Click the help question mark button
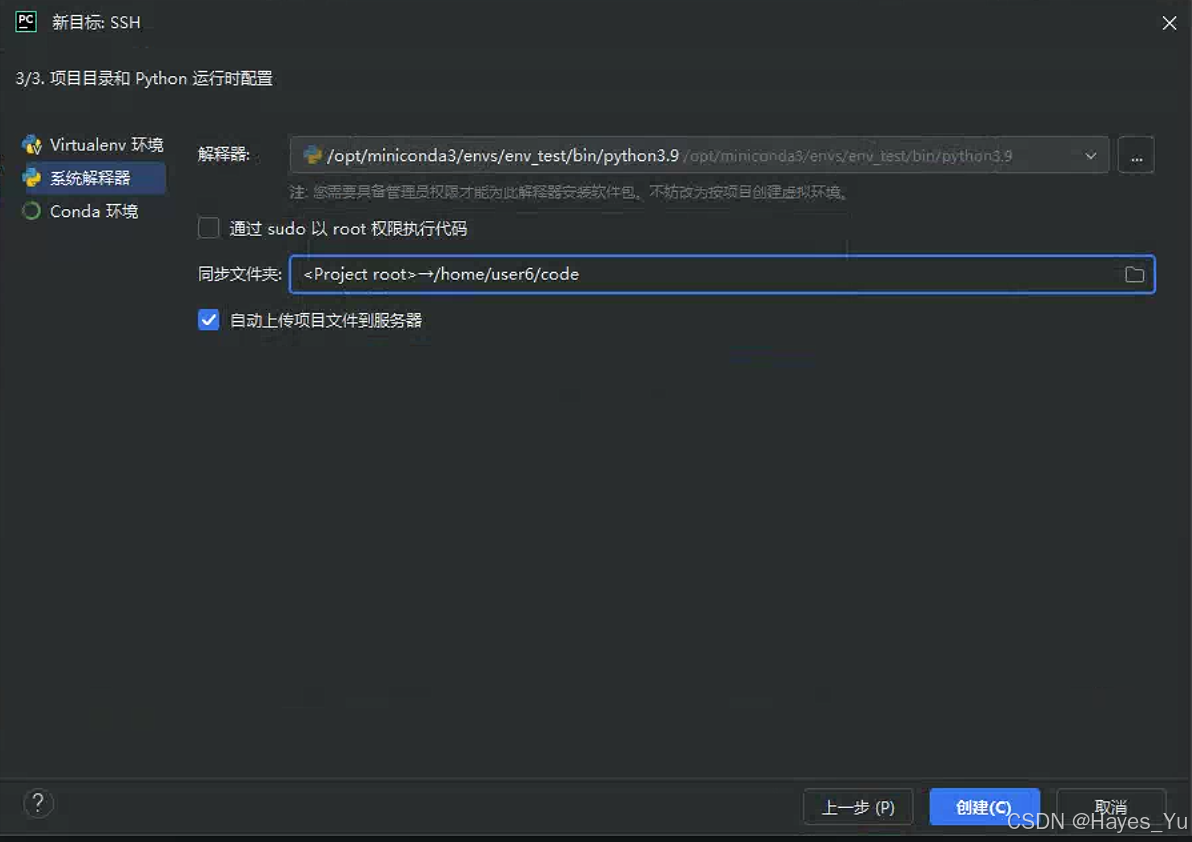The width and height of the screenshot is (1192, 842). pyautogui.click(x=38, y=803)
